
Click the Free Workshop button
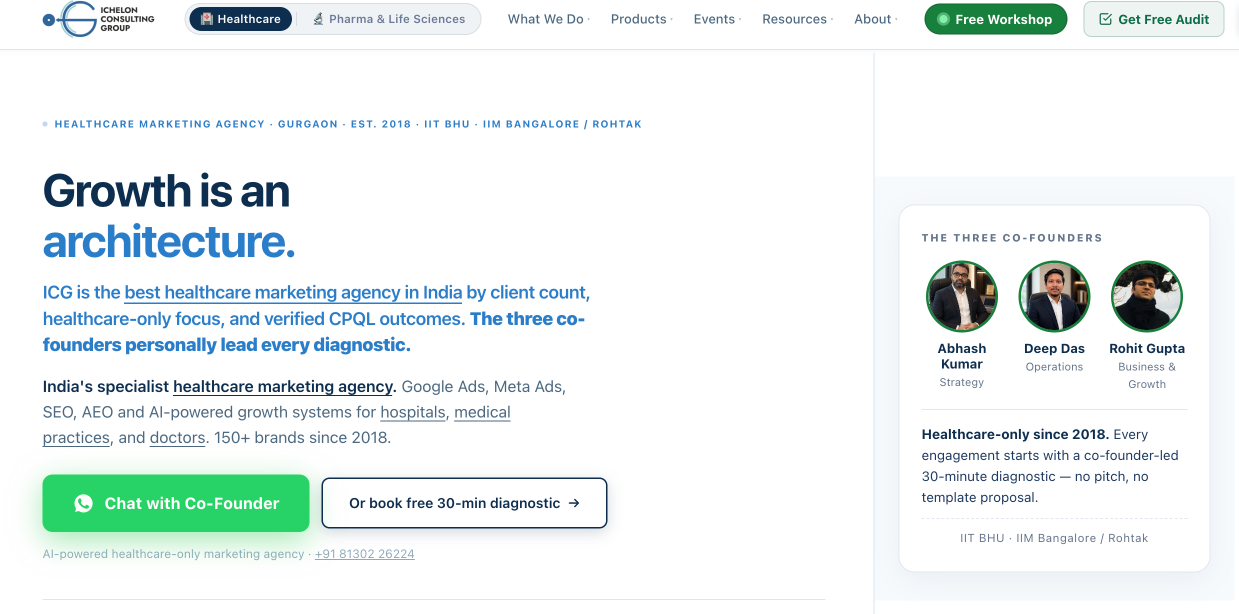click(x=995, y=19)
